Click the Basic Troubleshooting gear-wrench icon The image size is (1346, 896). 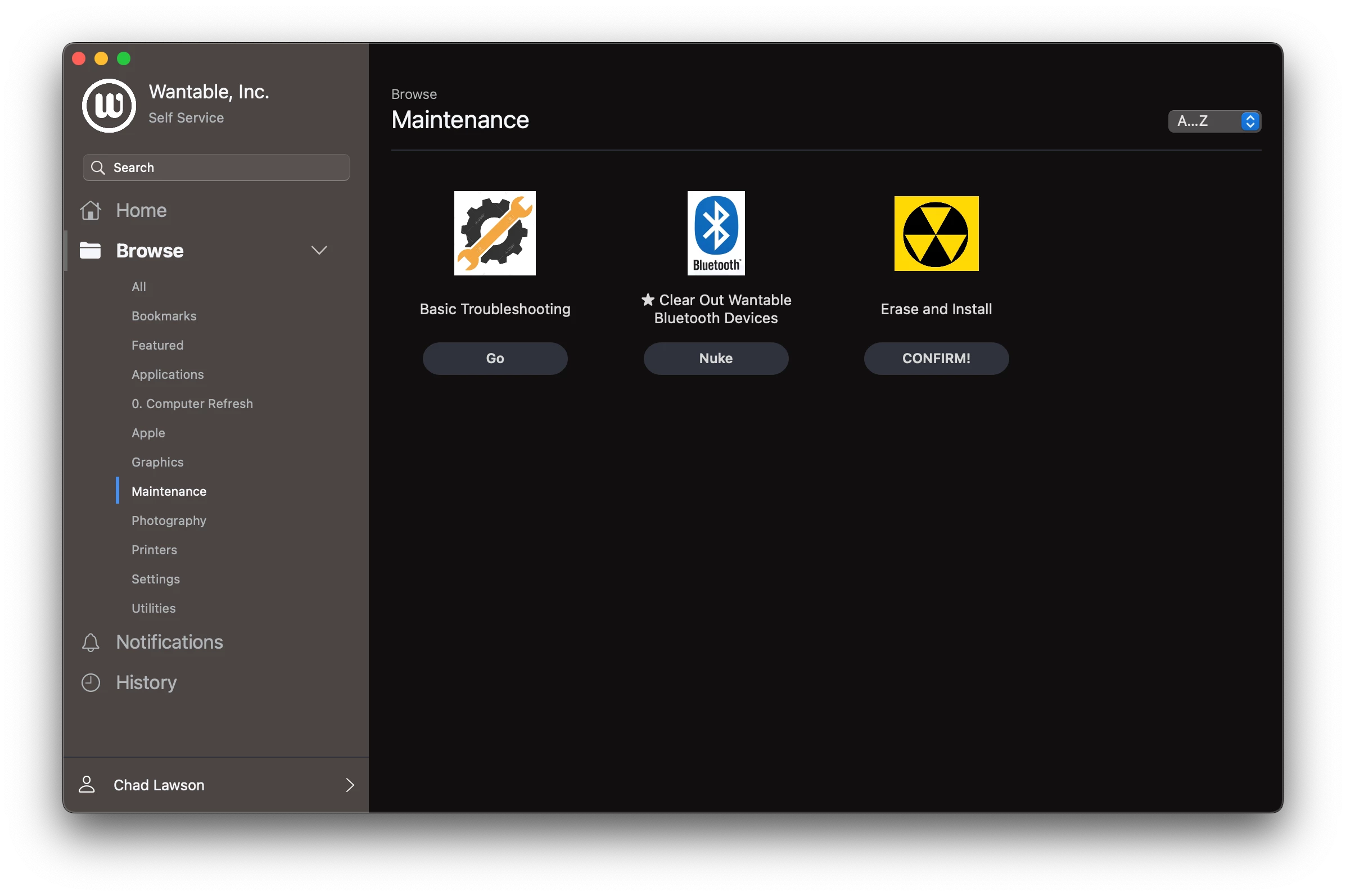[x=494, y=233]
